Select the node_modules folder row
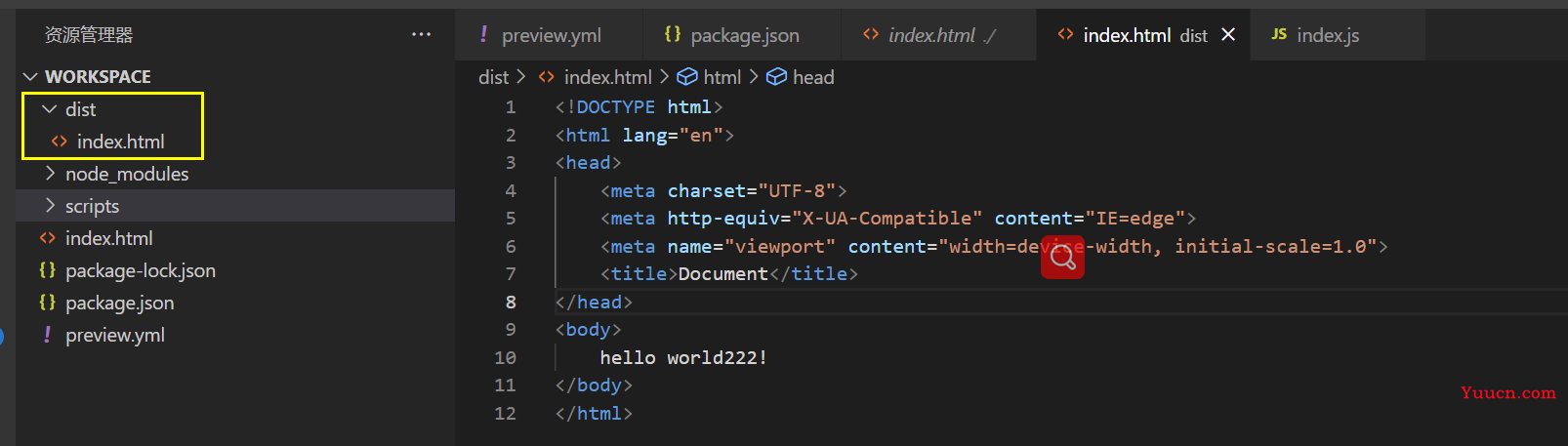Screen dimensions: 1568x446 click(235, 174)
